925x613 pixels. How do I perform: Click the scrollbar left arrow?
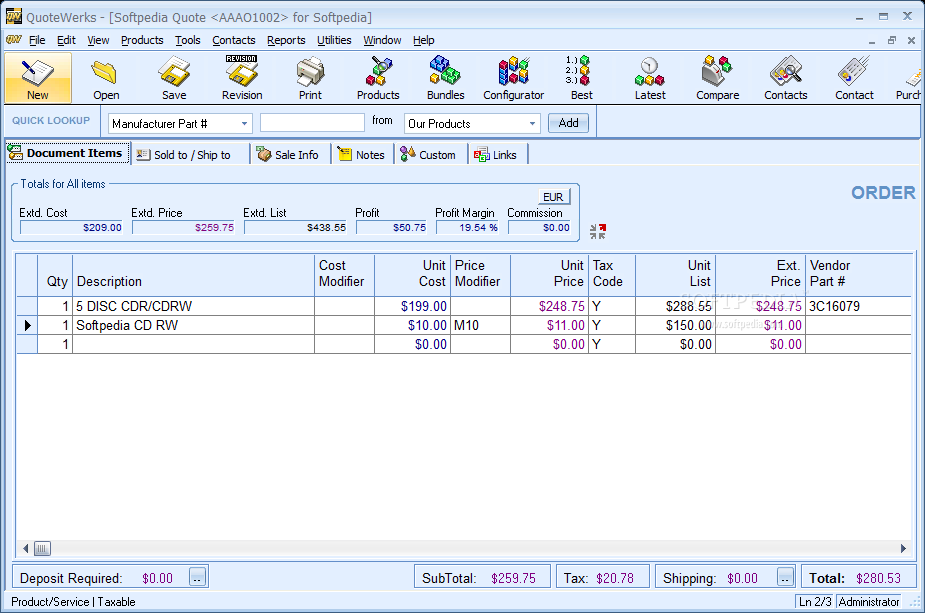[x=25, y=548]
